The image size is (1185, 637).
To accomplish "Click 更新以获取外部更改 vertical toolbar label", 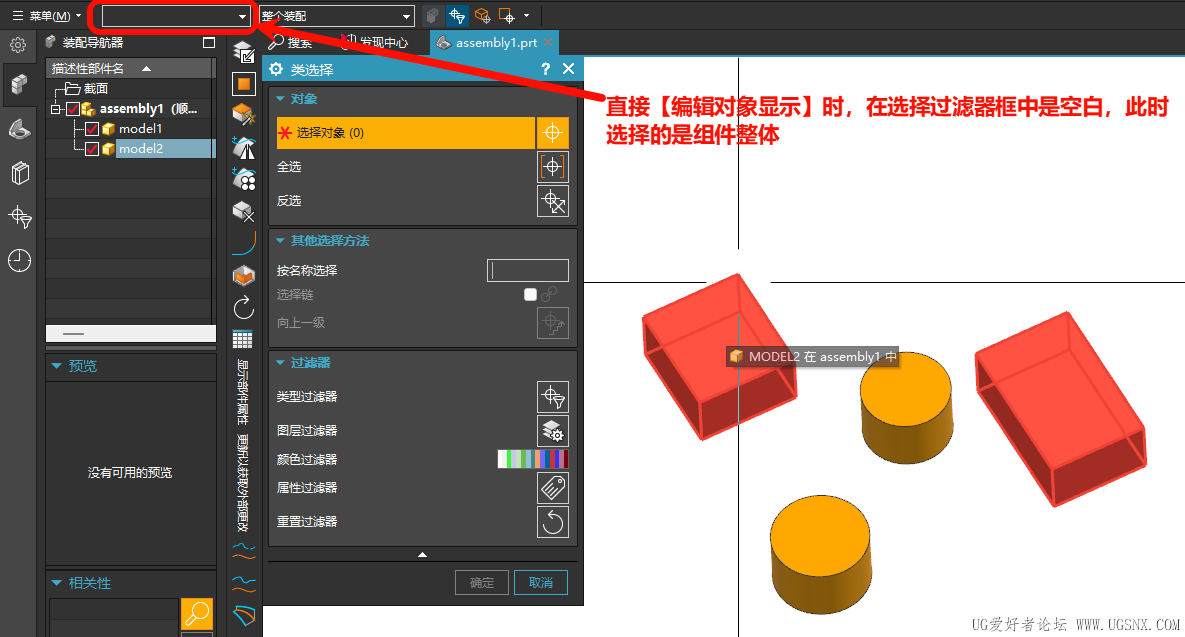I will tap(243, 483).
